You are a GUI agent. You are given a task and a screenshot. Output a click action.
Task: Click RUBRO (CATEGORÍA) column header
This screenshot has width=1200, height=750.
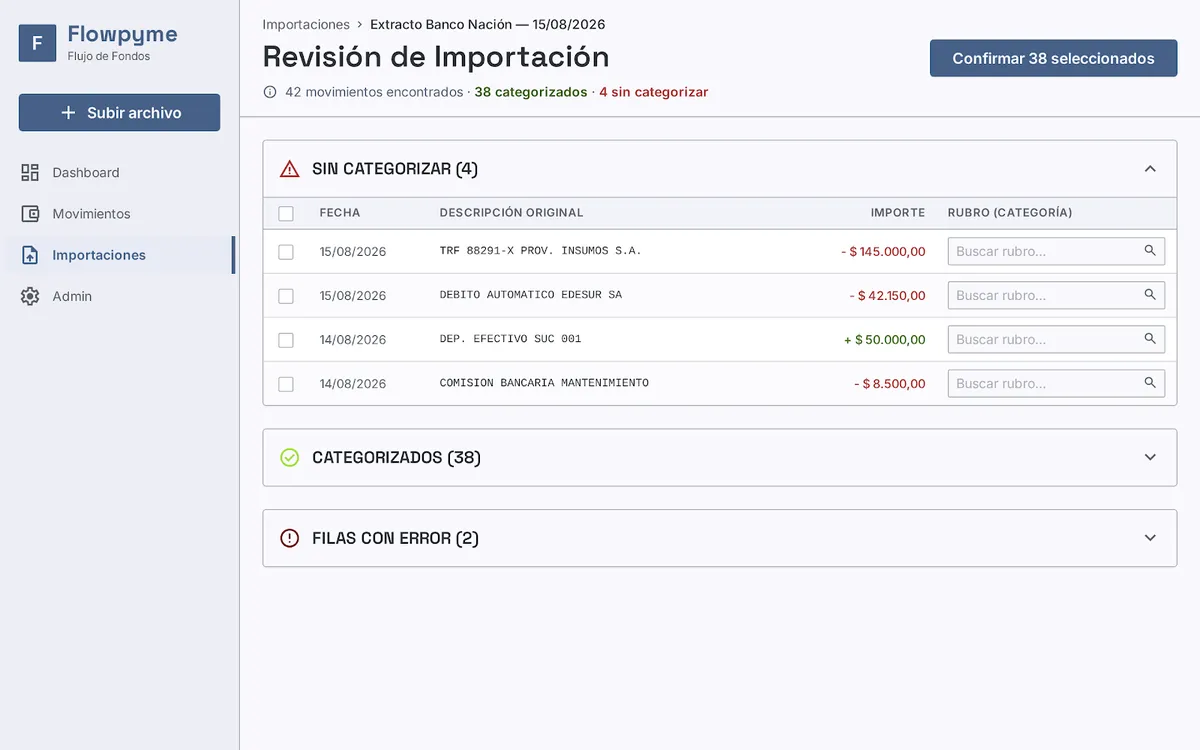[1010, 213]
